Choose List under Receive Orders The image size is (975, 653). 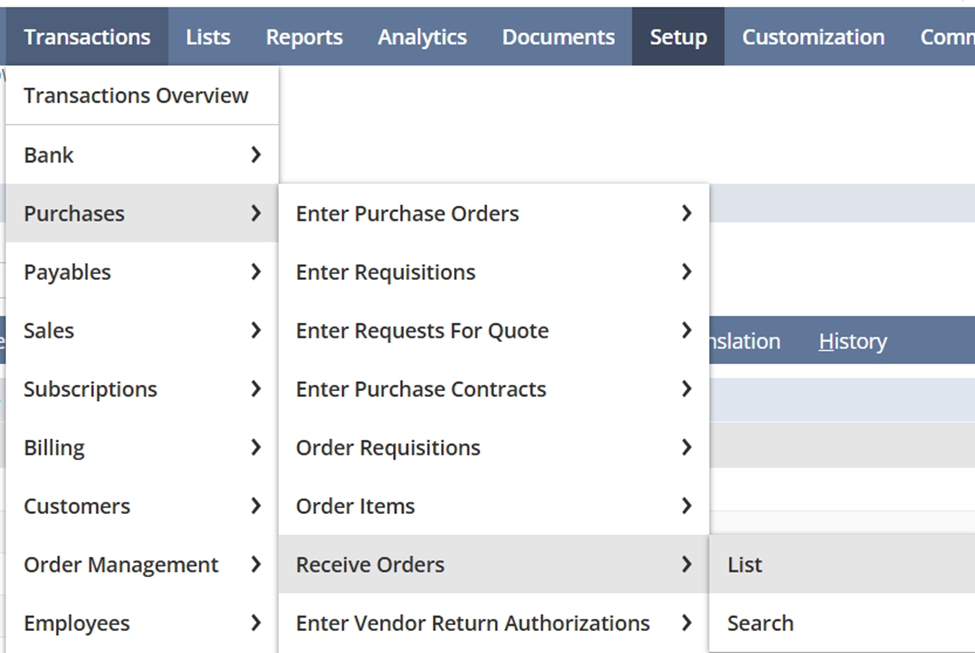click(x=745, y=565)
